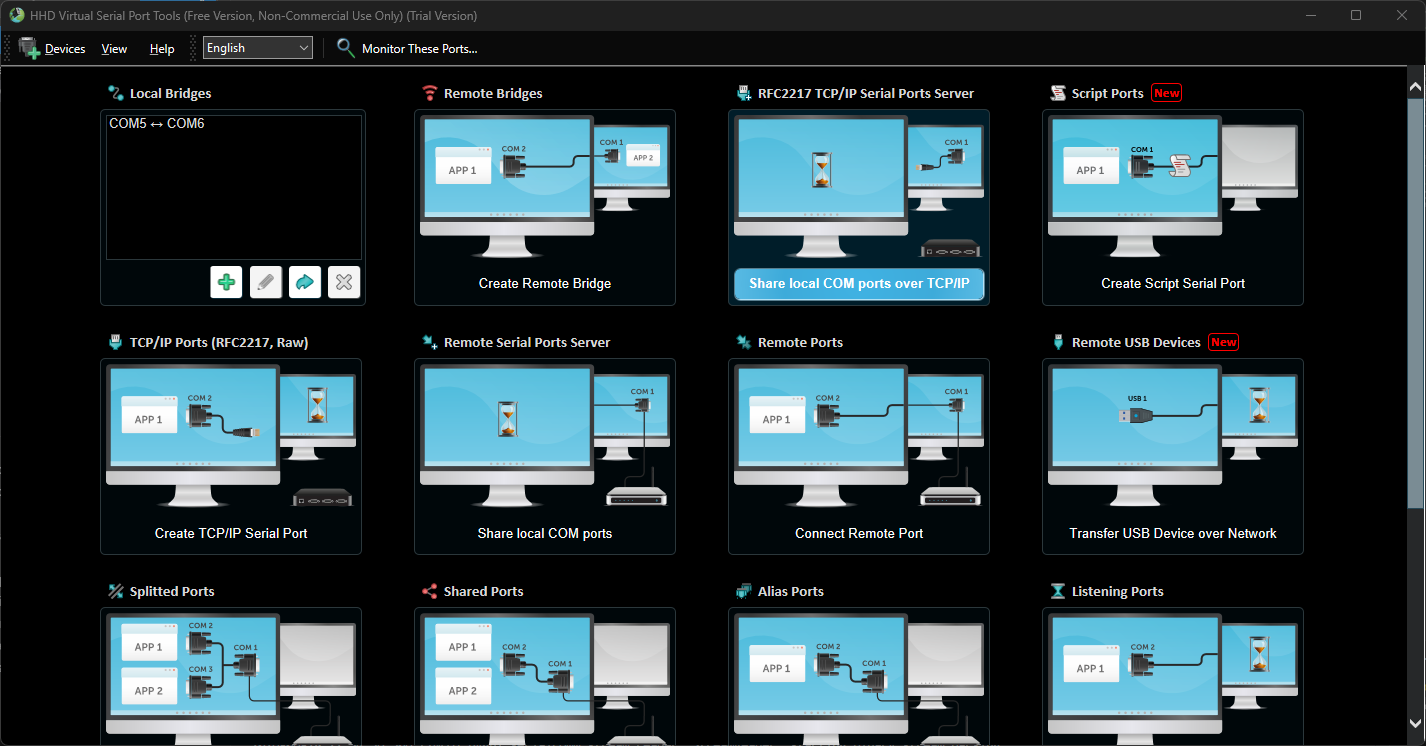The image size is (1426, 746).
Task: Click Create TCP/IP Serial Port label
Action: pos(231,533)
